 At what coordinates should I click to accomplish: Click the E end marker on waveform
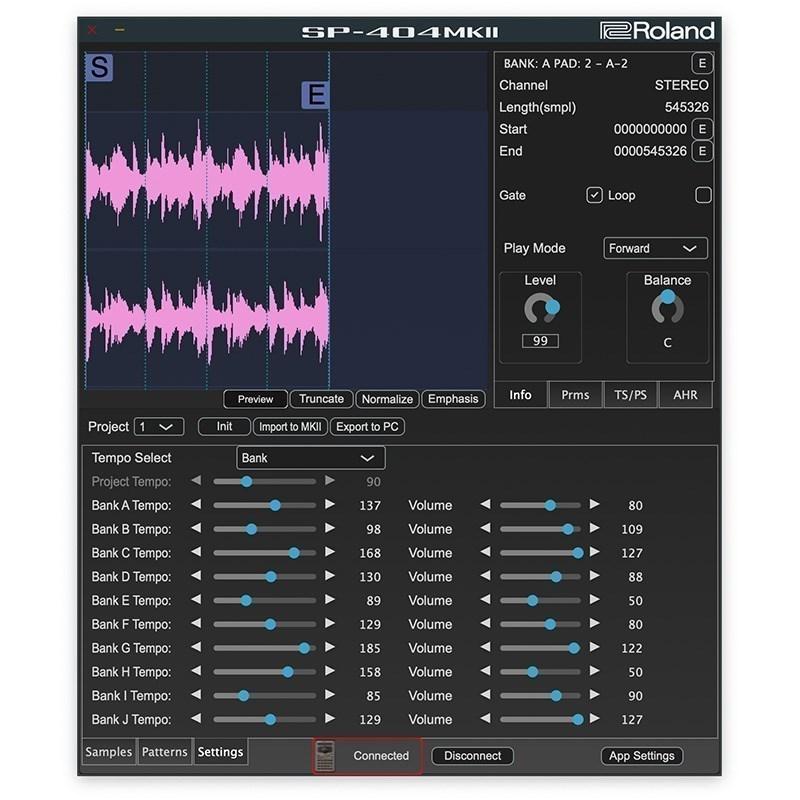point(315,95)
